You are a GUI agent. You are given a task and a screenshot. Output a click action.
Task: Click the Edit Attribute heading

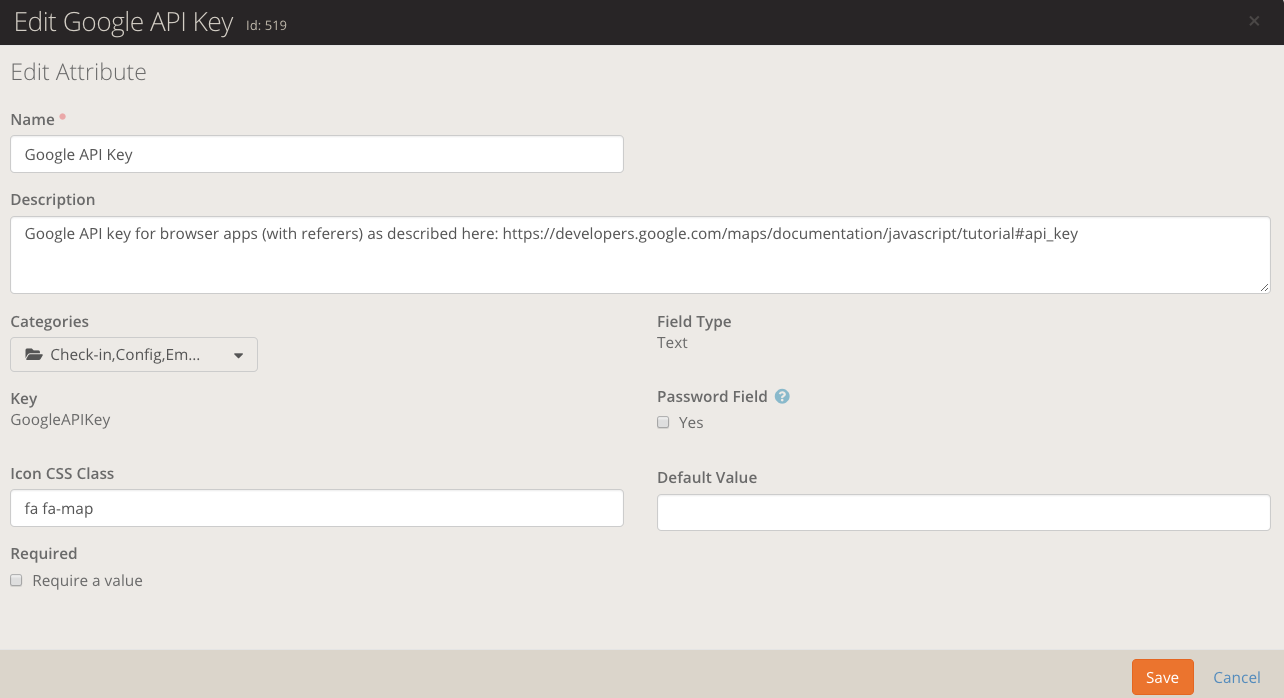coord(78,72)
